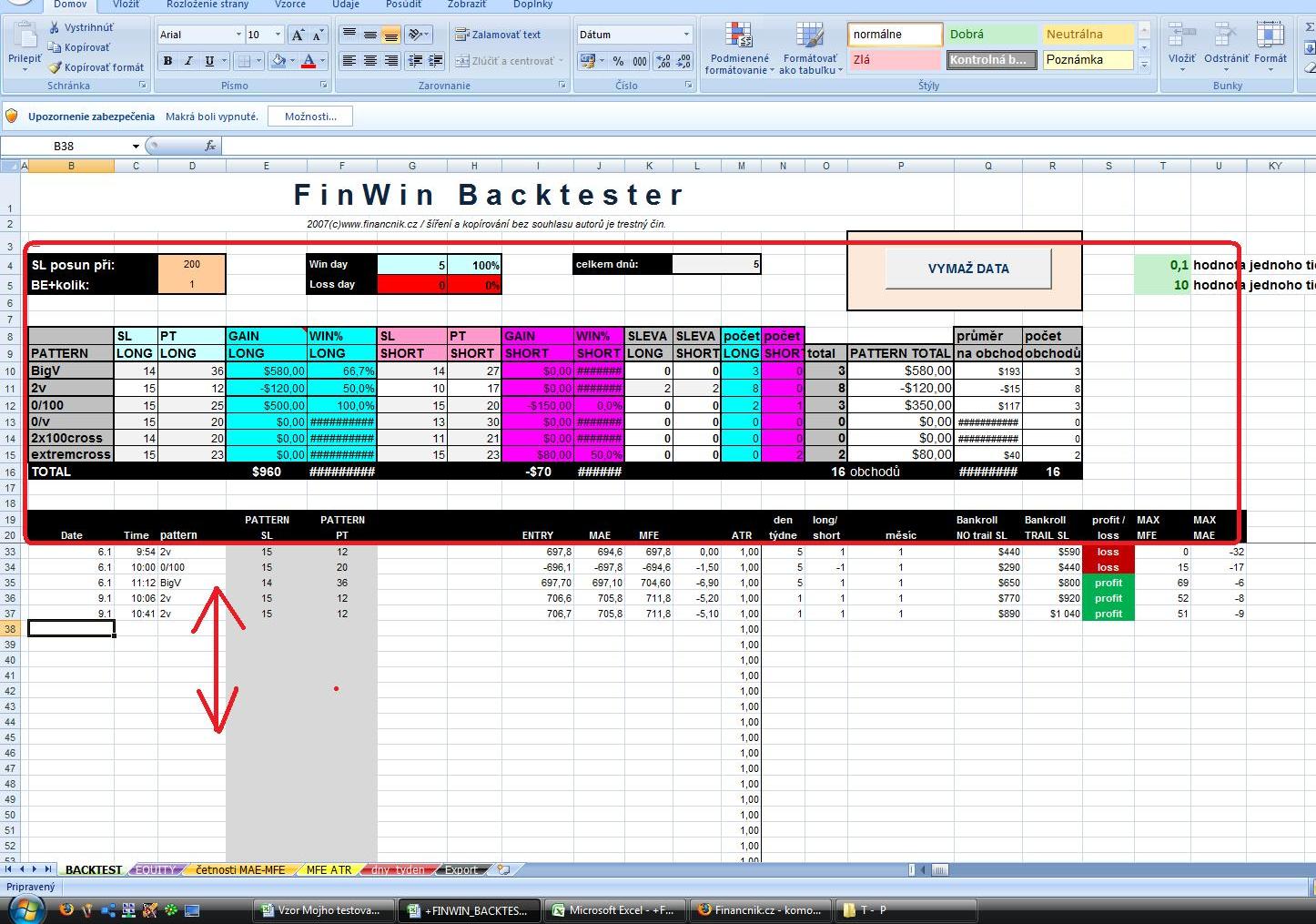Decrease font size with the small A icon
1316x924 pixels.
tap(318, 35)
